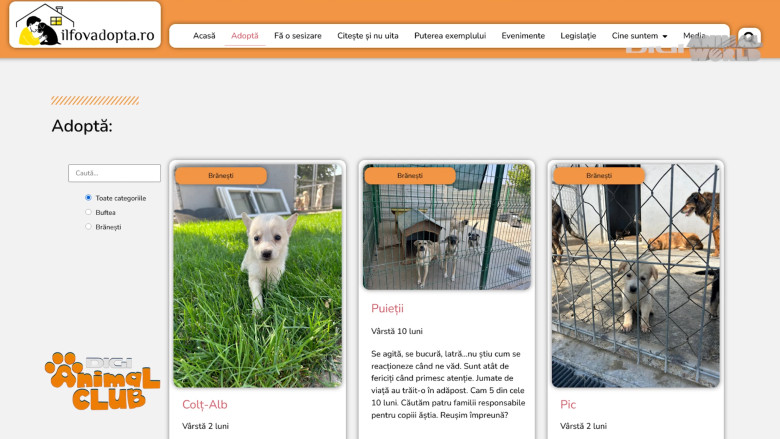This screenshot has height=439, width=780.
Task: Open the search magnifier icon
Action: 749,37
